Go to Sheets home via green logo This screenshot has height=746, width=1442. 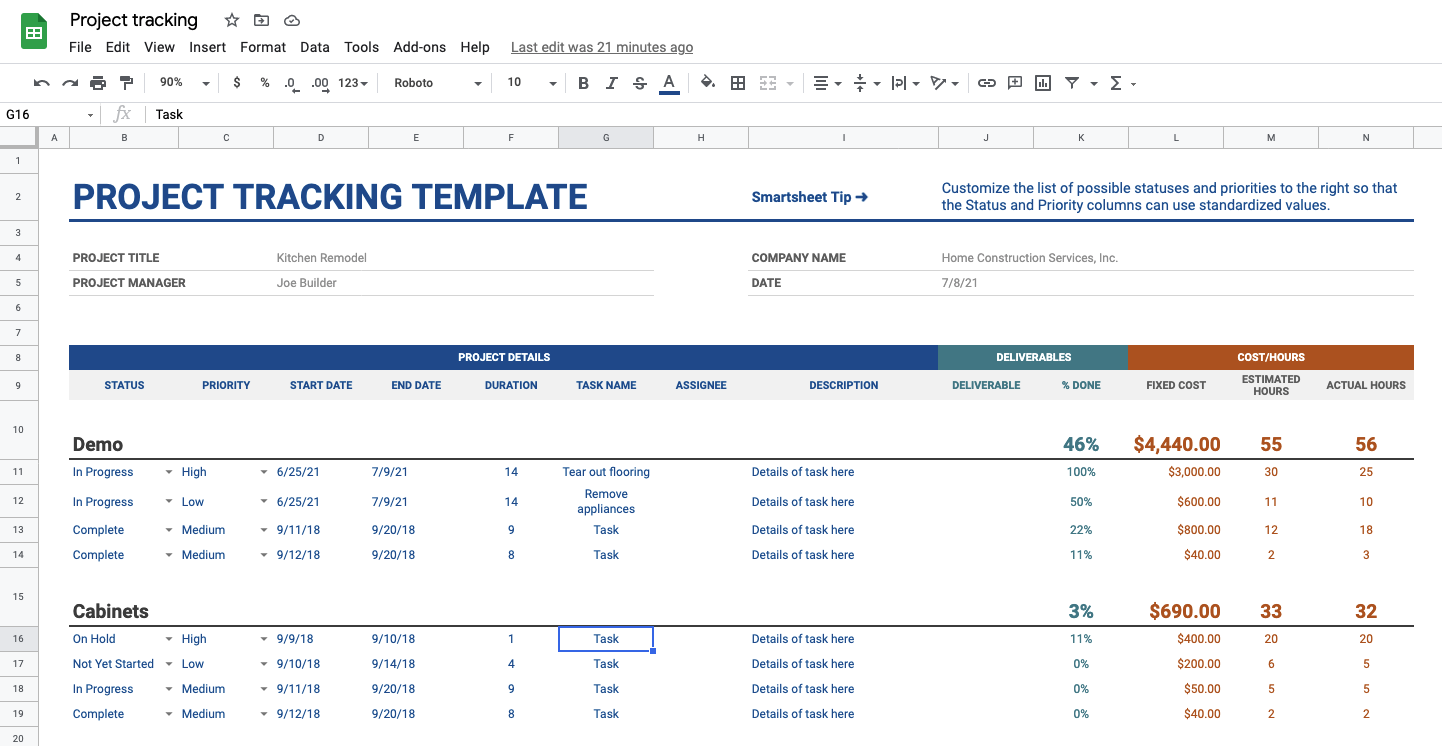coord(35,32)
